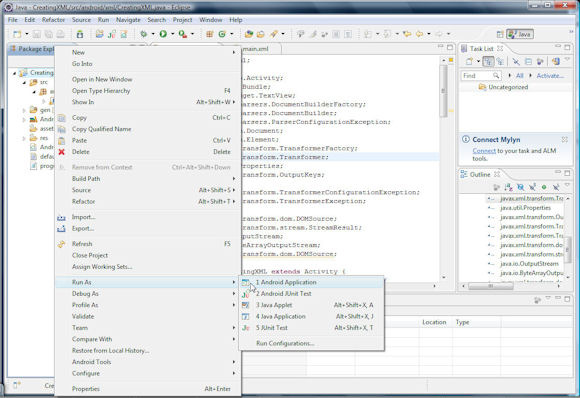This screenshot has width=580, height=398.
Task: Click the New wizard toolbar icon
Action: (x=17, y=34)
